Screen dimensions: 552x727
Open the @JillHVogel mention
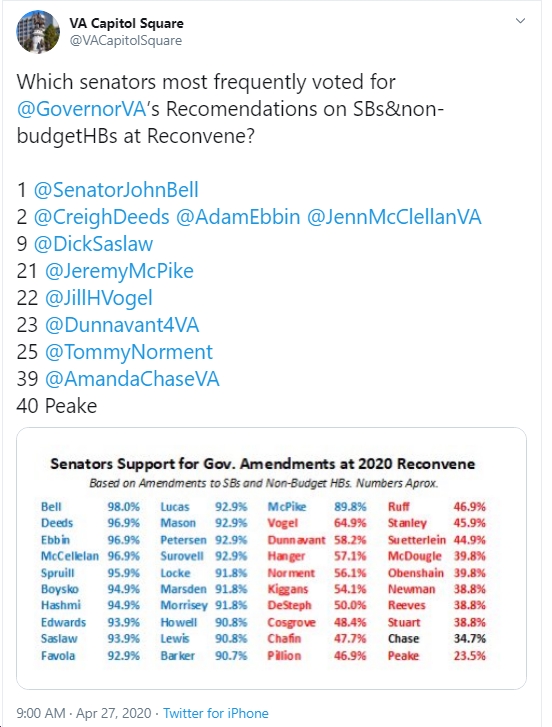click(98, 298)
